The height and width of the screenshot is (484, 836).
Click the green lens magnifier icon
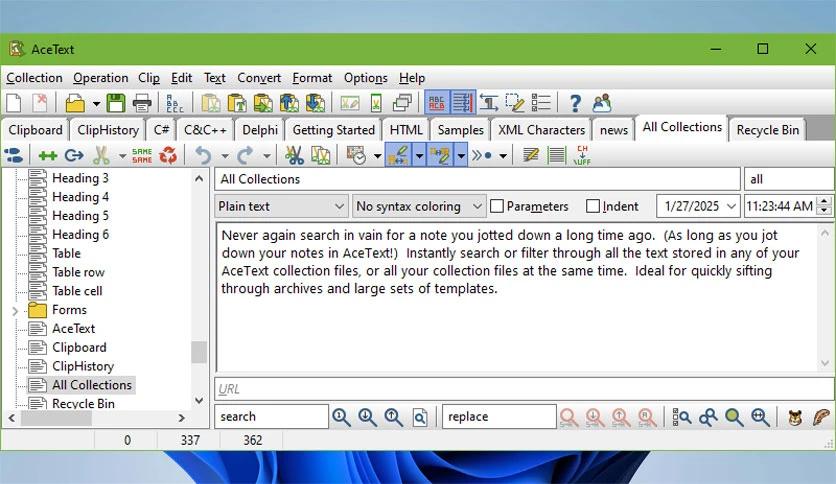pyautogui.click(x=734, y=417)
